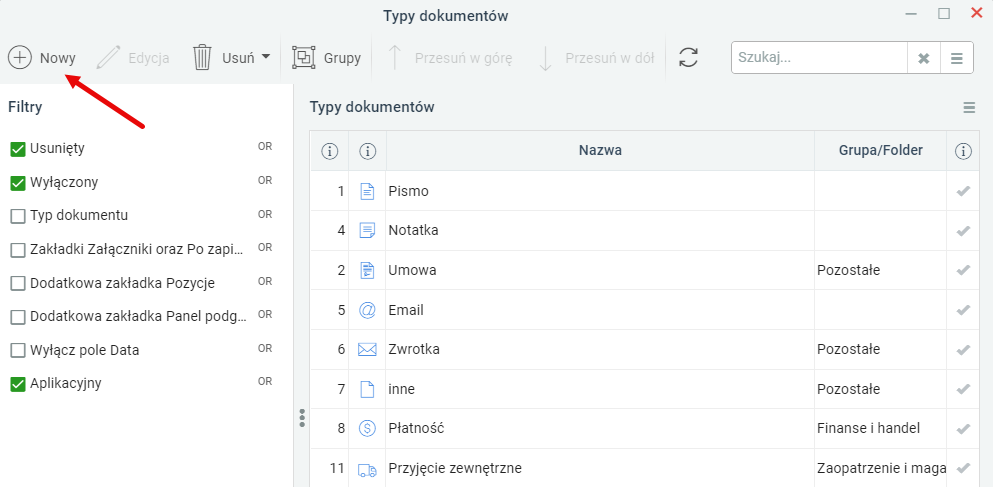This screenshot has width=993, height=487.
Task: Select the Pismo row name
Action: click(x=408, y=191)
